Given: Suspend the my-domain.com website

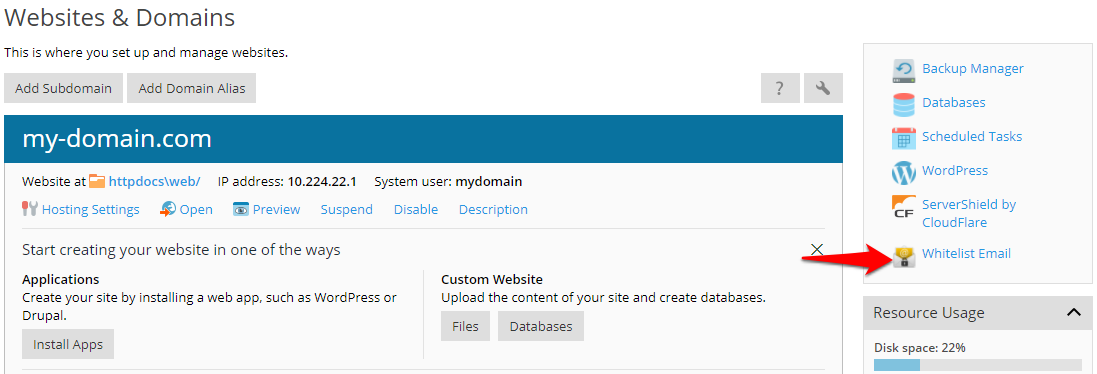Looking at the screenshot, I should tap(346, 210).
